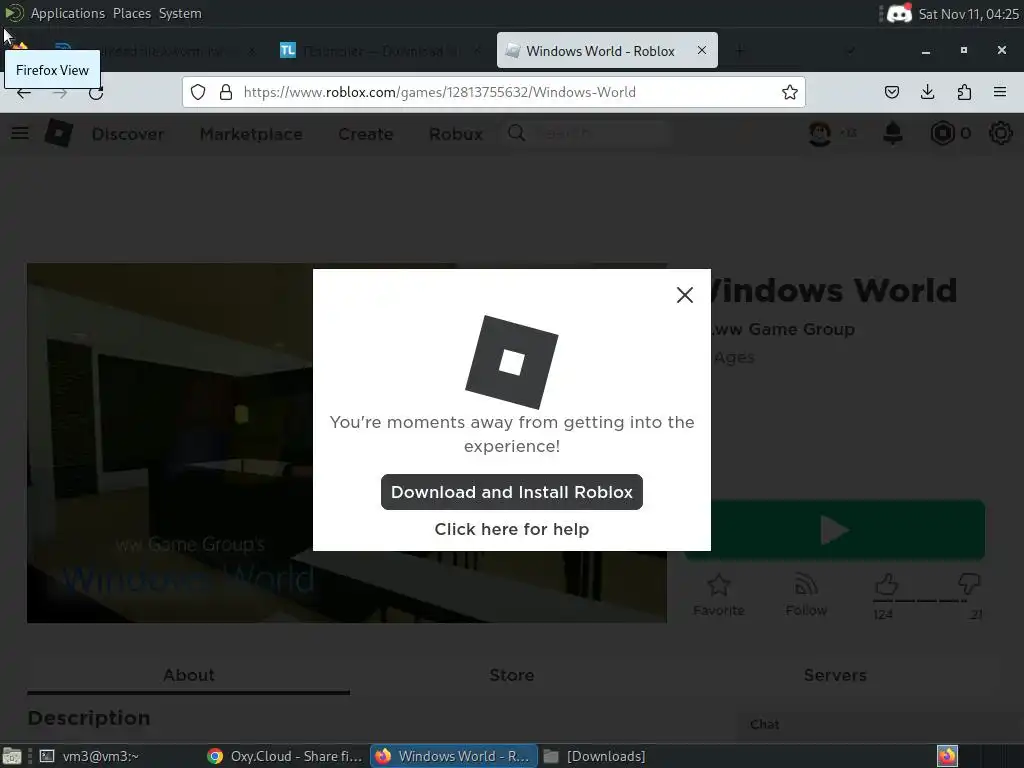Close the Windows World - Roblox tab

701,50
